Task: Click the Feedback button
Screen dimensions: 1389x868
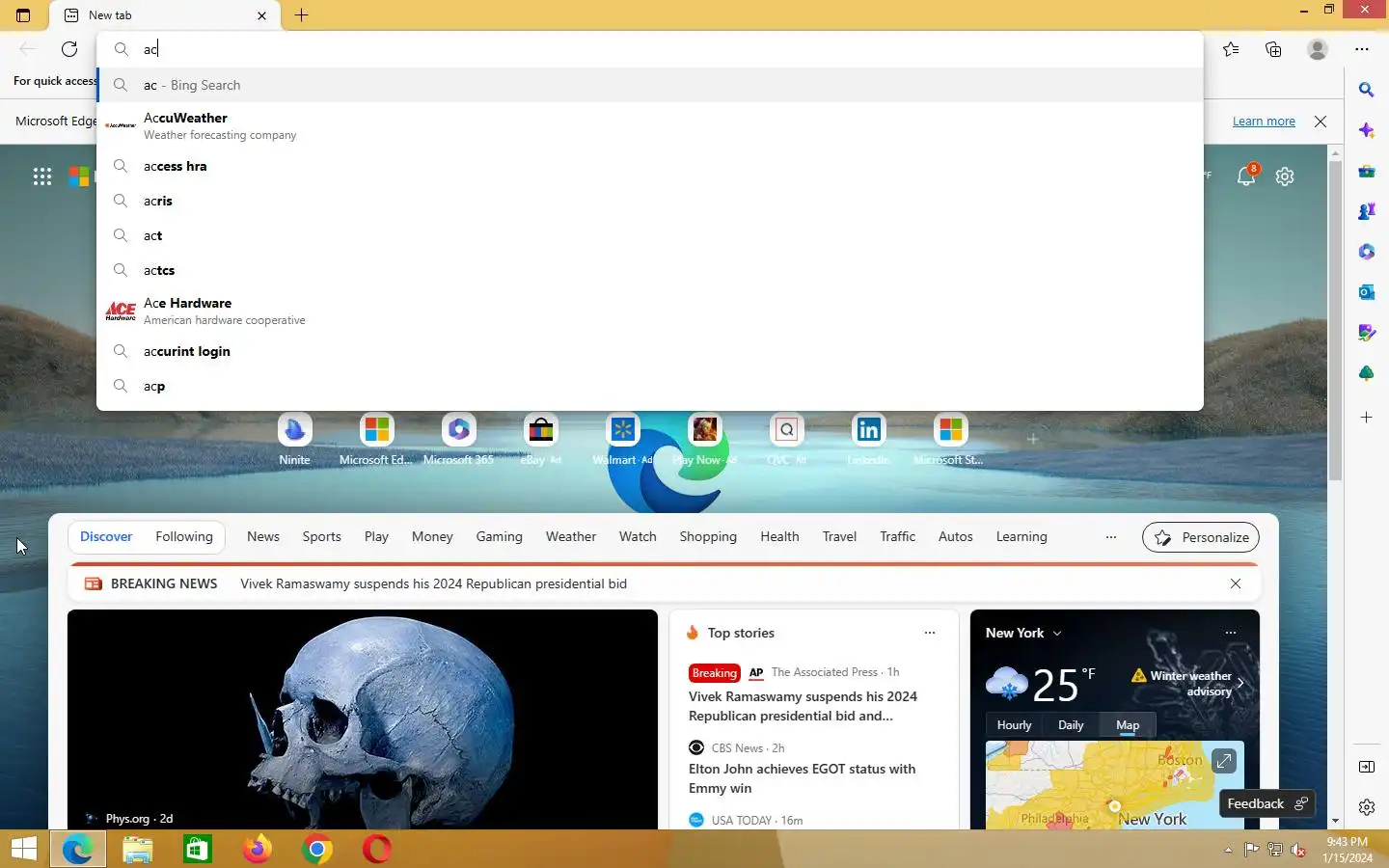Action: click(x=1266, y=803)
